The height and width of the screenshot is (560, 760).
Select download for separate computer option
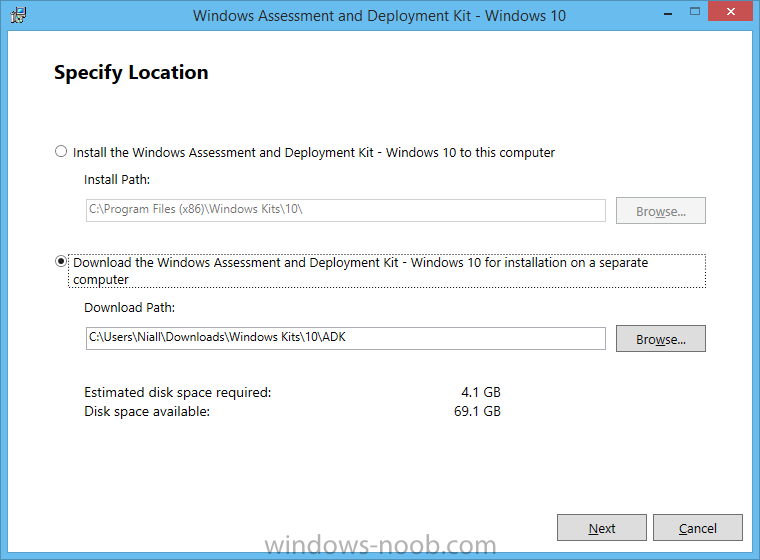pos(61,262)
